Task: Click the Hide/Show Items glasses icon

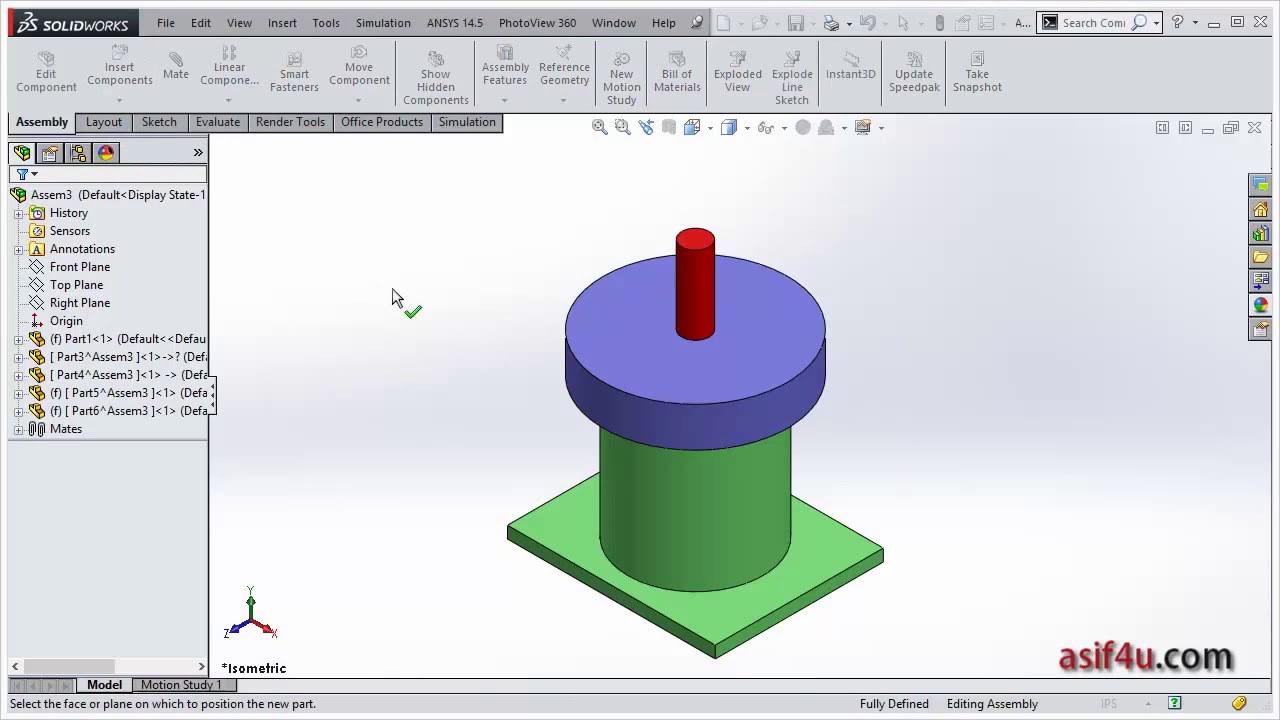Action: click(766, 127)
